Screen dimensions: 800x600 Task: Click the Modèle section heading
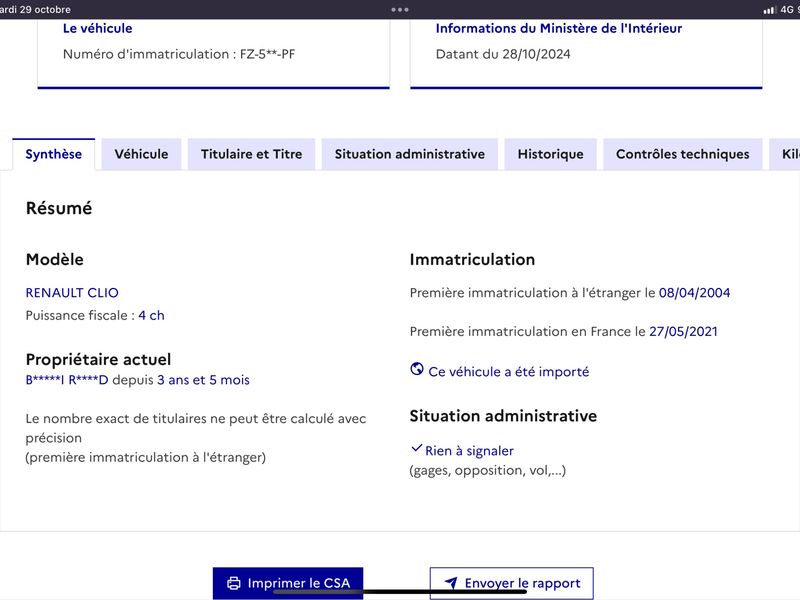[x=55, y=259]
